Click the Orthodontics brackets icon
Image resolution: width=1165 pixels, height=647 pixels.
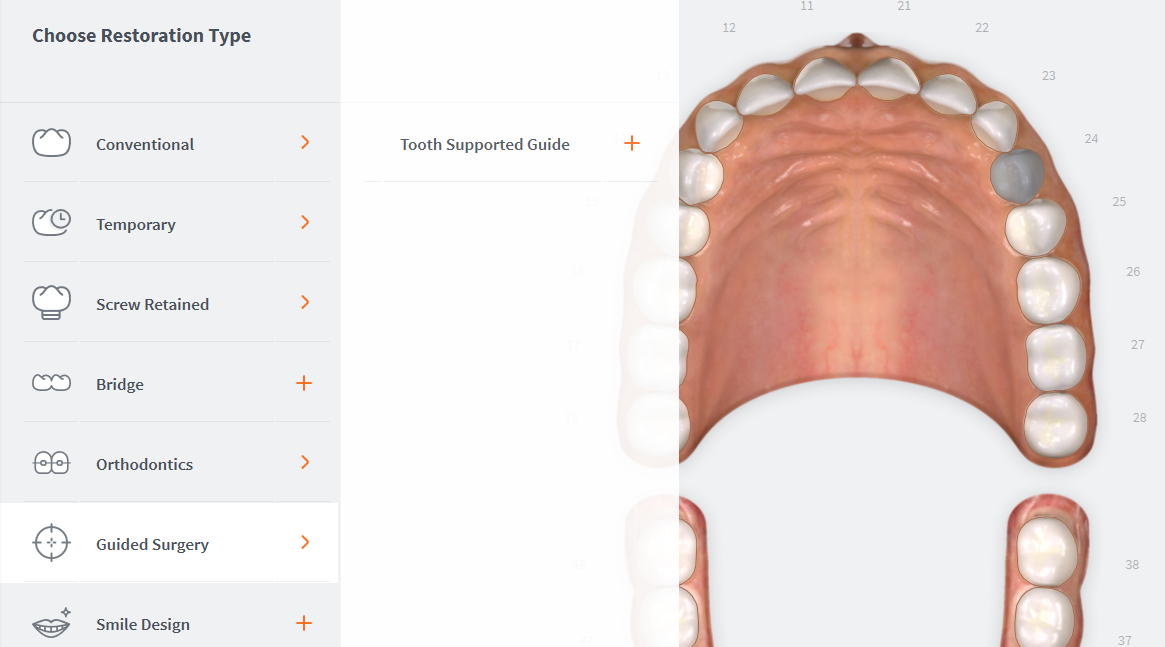(x=51, y=463)
